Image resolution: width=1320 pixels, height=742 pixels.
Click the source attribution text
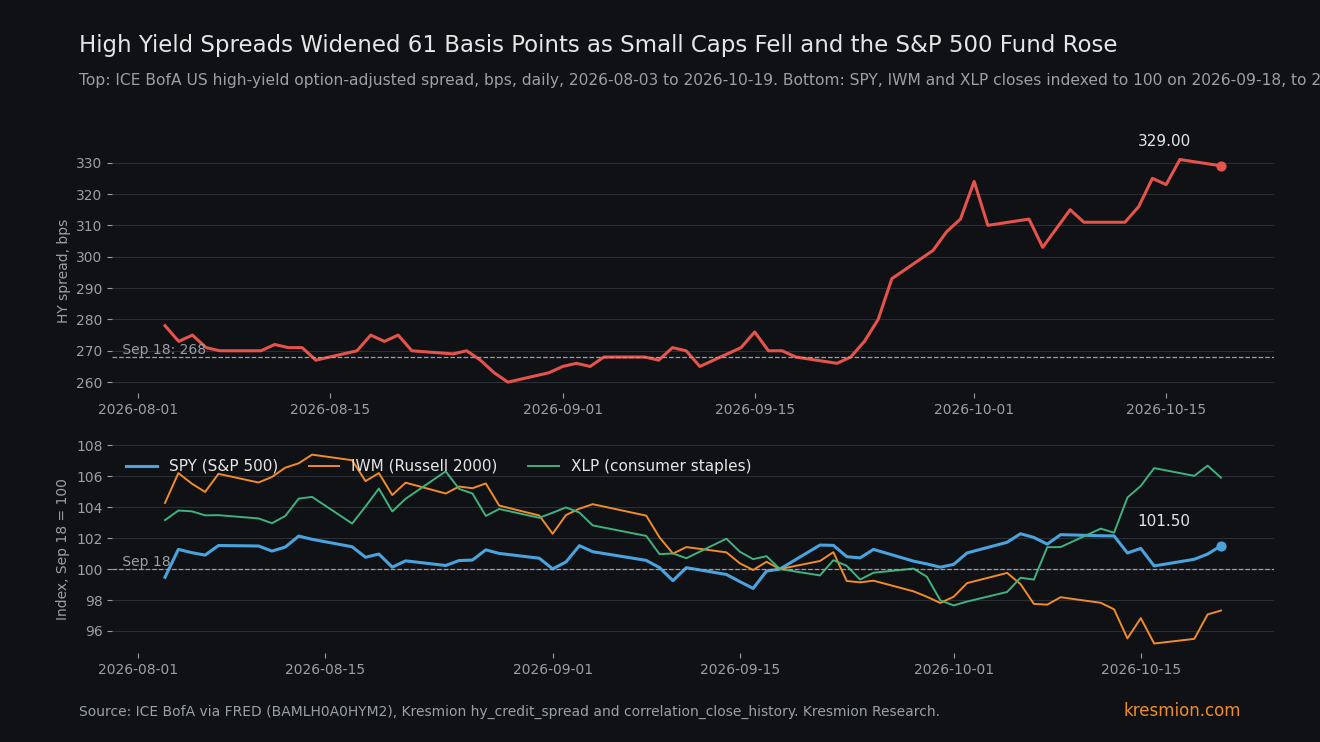click(x=509, y=712)
